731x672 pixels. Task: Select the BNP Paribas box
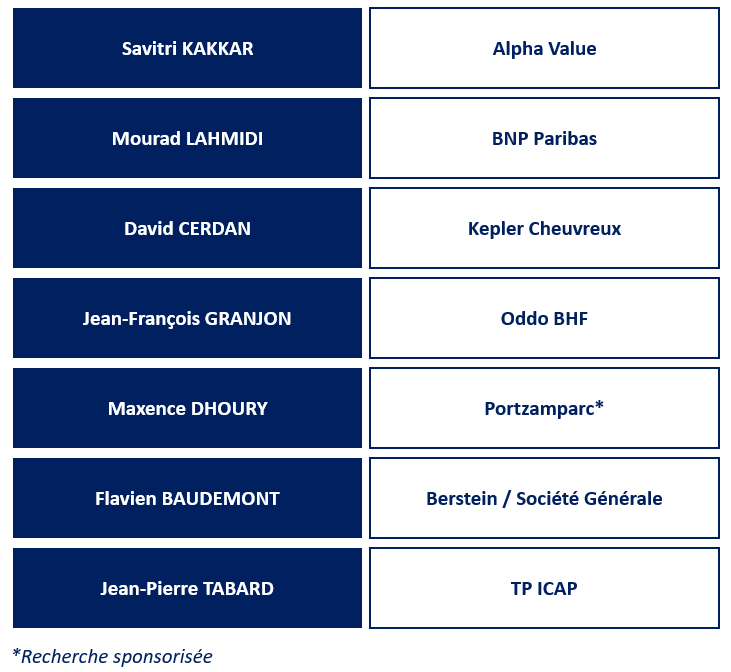coord(545,138)
